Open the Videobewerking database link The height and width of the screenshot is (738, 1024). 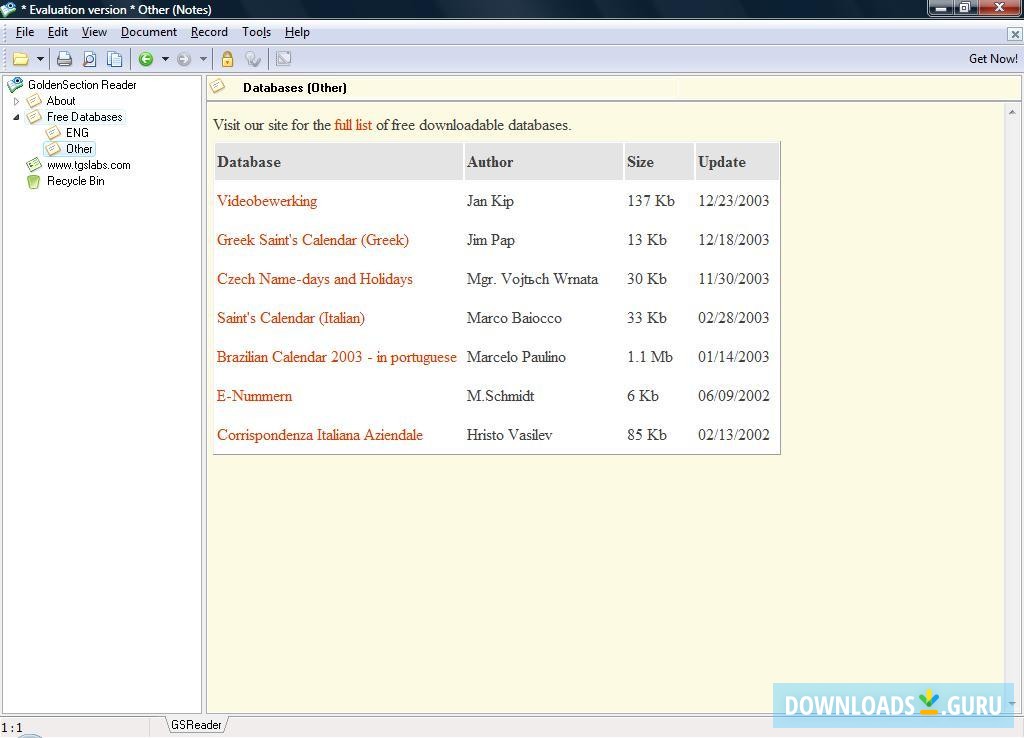click(x=267, y=201)
